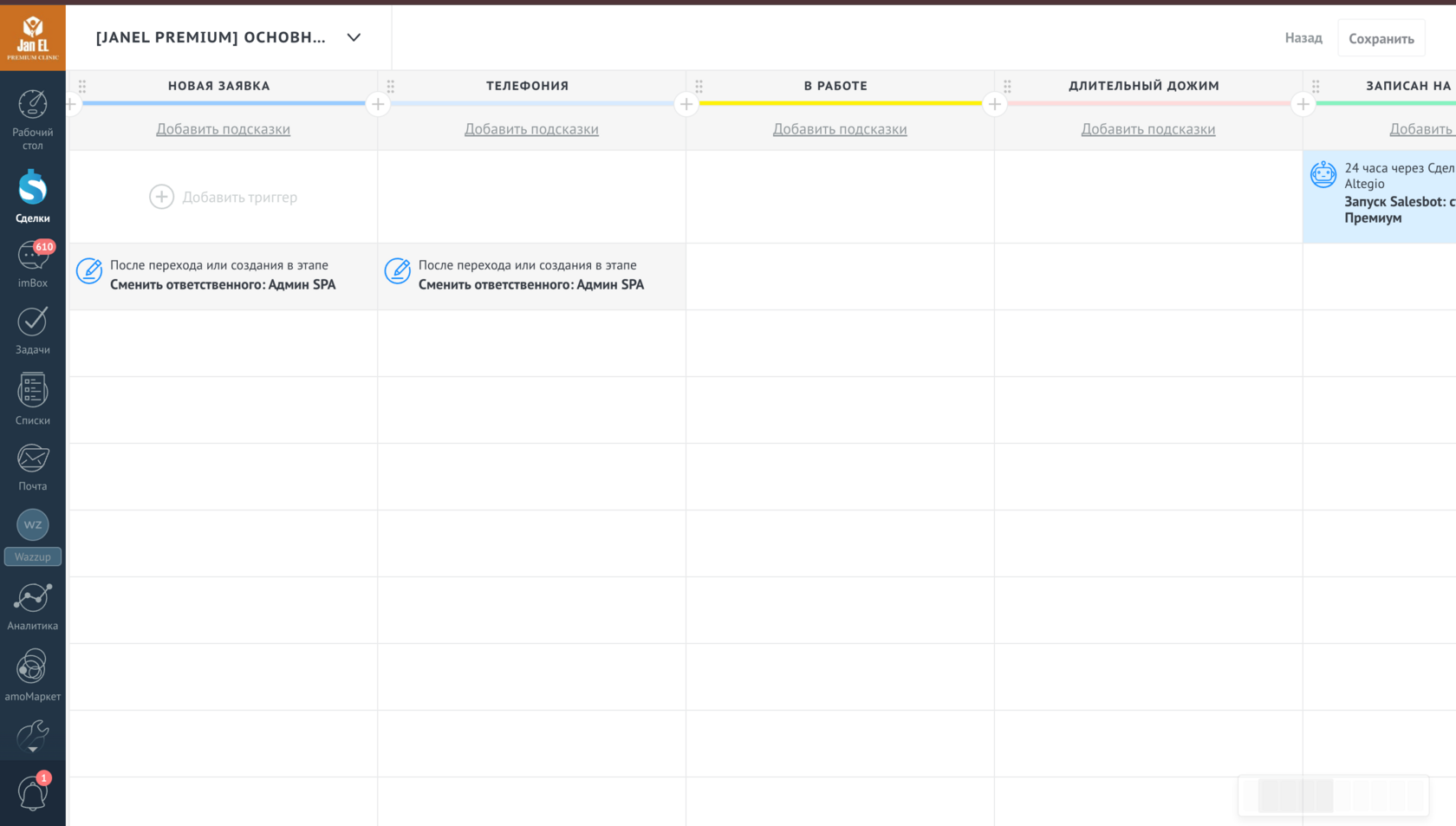Add stage before Новая заявка column
1456x826 pixels.
(x=72, y=104)
